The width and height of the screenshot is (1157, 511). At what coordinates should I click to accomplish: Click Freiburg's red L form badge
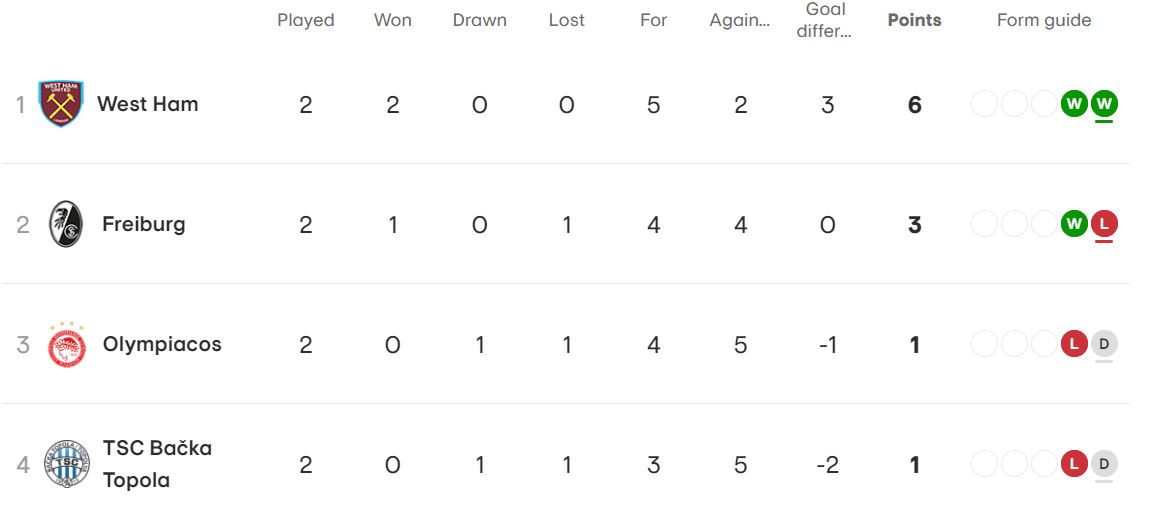click(x=1104, y=224)
